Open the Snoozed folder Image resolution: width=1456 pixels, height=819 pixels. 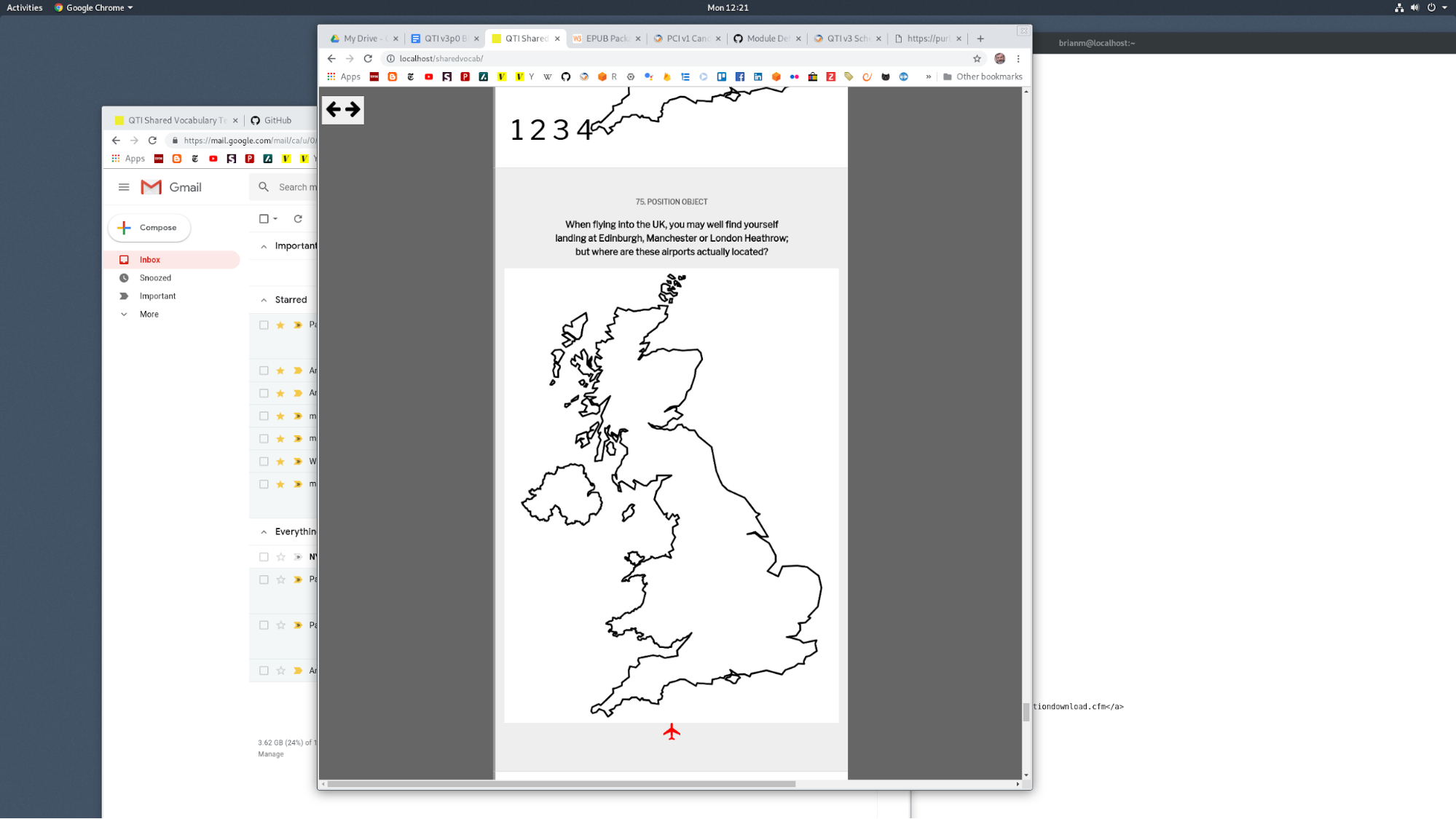[x=155, y=278]
